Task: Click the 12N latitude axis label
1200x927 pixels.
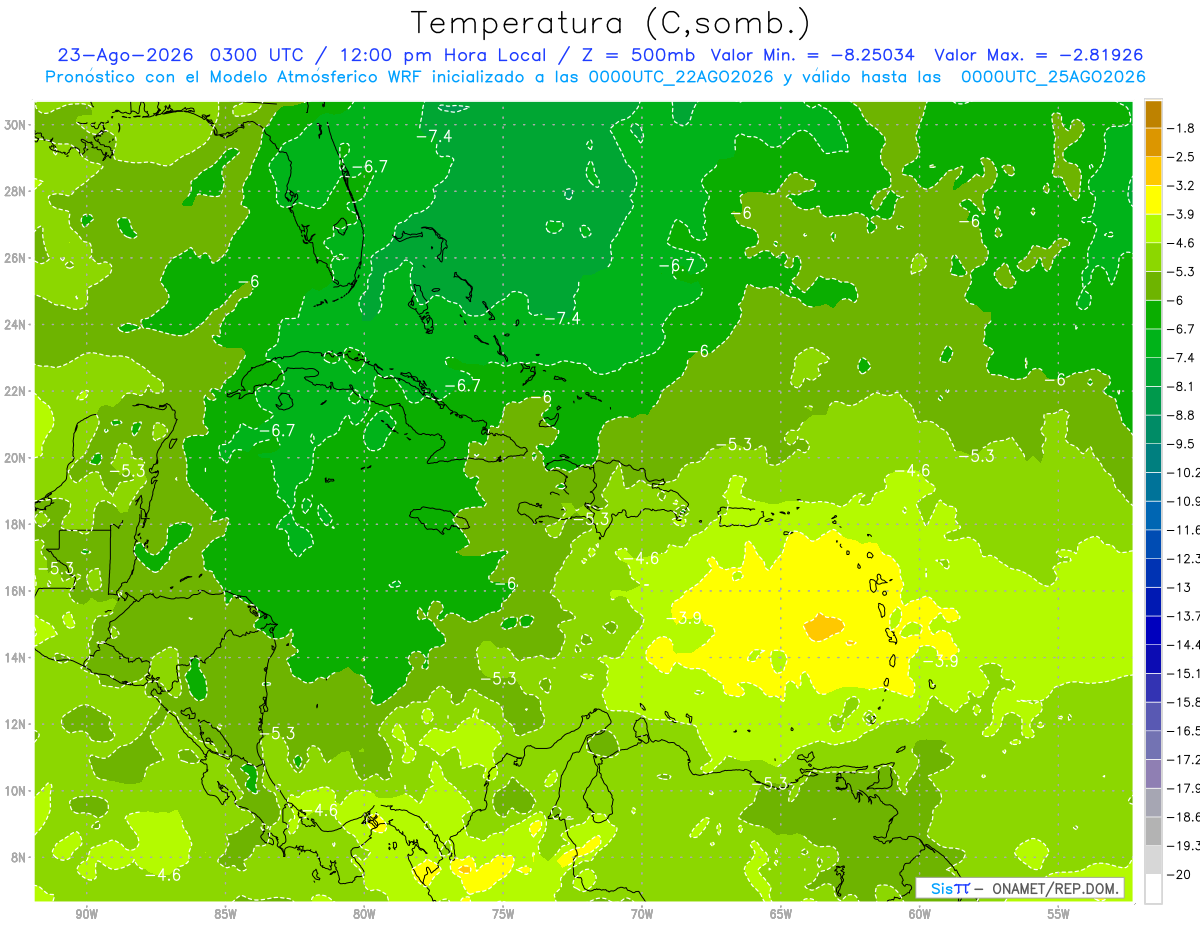Action: pos(15,724)
